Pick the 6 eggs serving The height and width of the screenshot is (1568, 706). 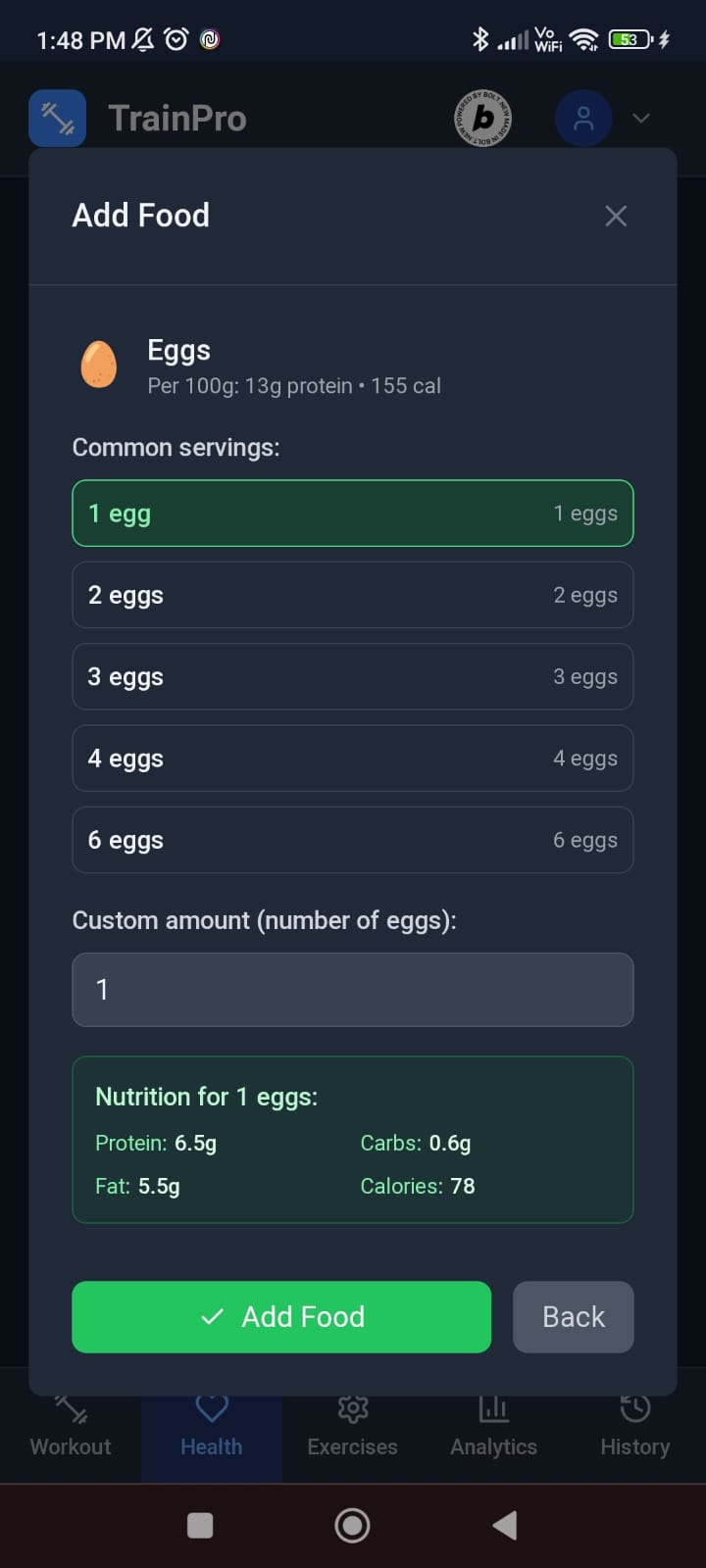353,840
